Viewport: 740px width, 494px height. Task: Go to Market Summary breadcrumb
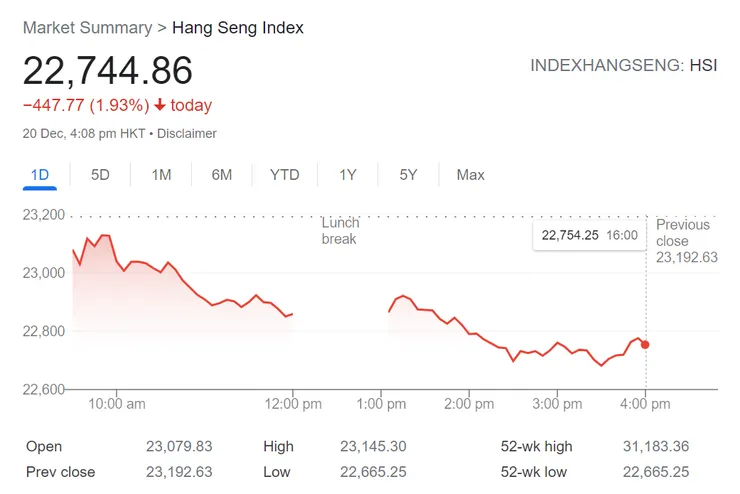click(x=87, y=28)
